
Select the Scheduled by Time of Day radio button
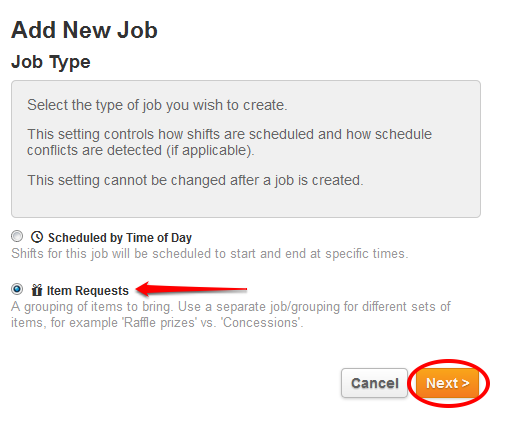[x=17, y=236]
